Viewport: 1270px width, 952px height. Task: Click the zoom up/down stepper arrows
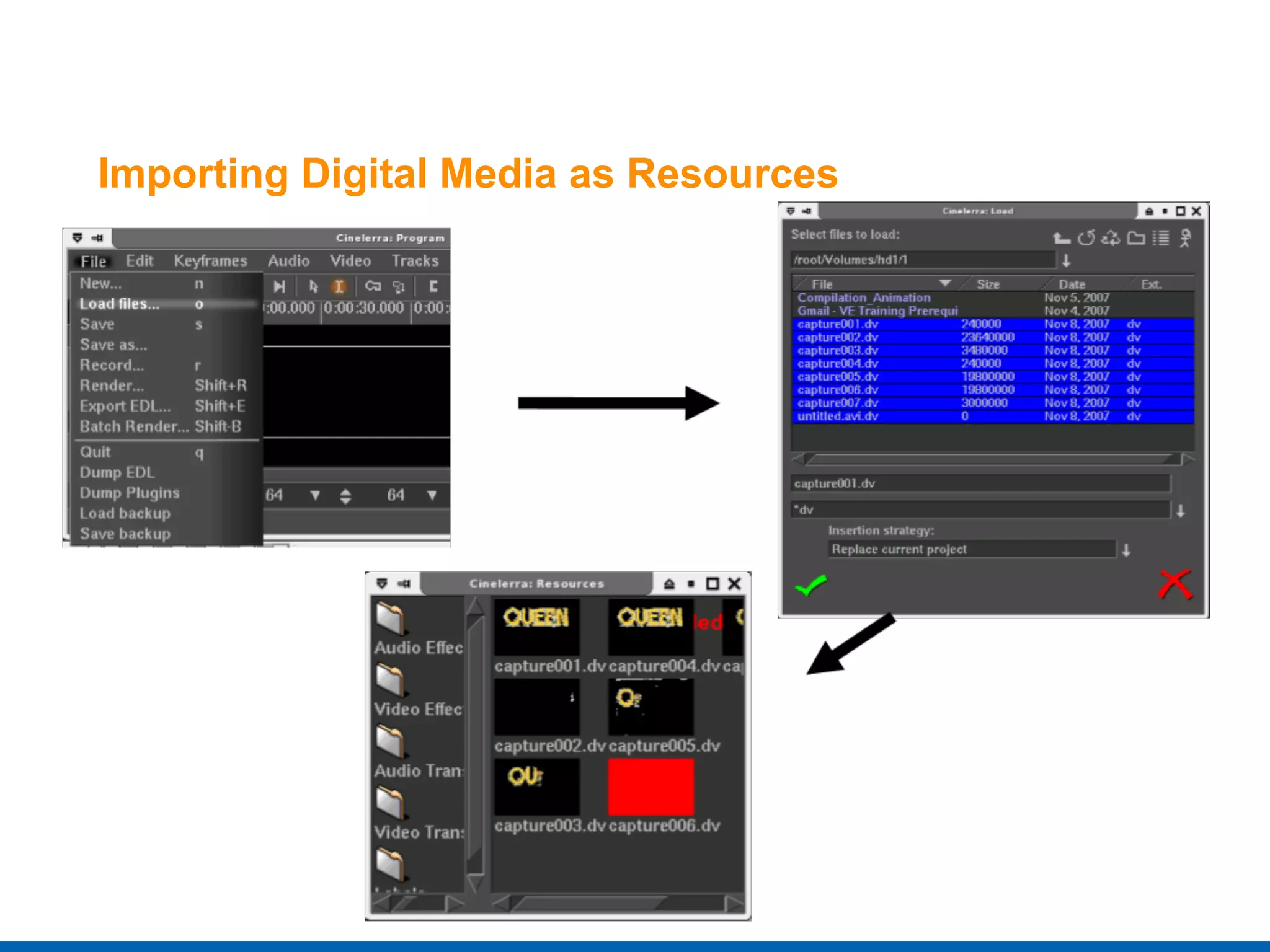(x=345, y=496)
